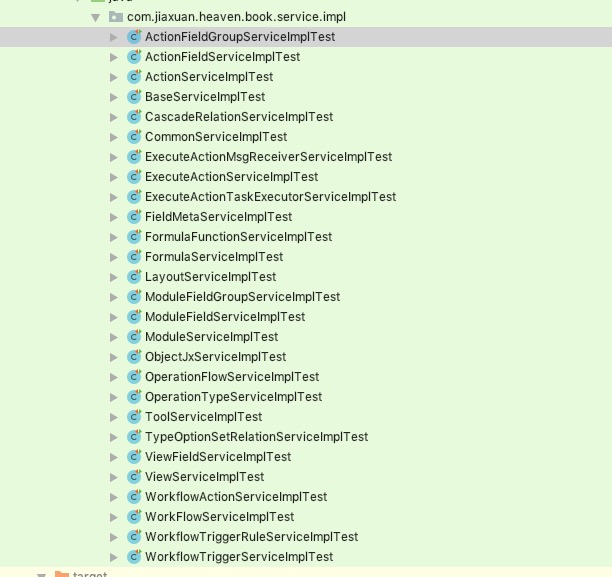The height and width of the screenshot is (577, 612).
Task: Select ExecuteActionTaskExecutorServiceImplTest class name
Action: click(x=270, y=197)
